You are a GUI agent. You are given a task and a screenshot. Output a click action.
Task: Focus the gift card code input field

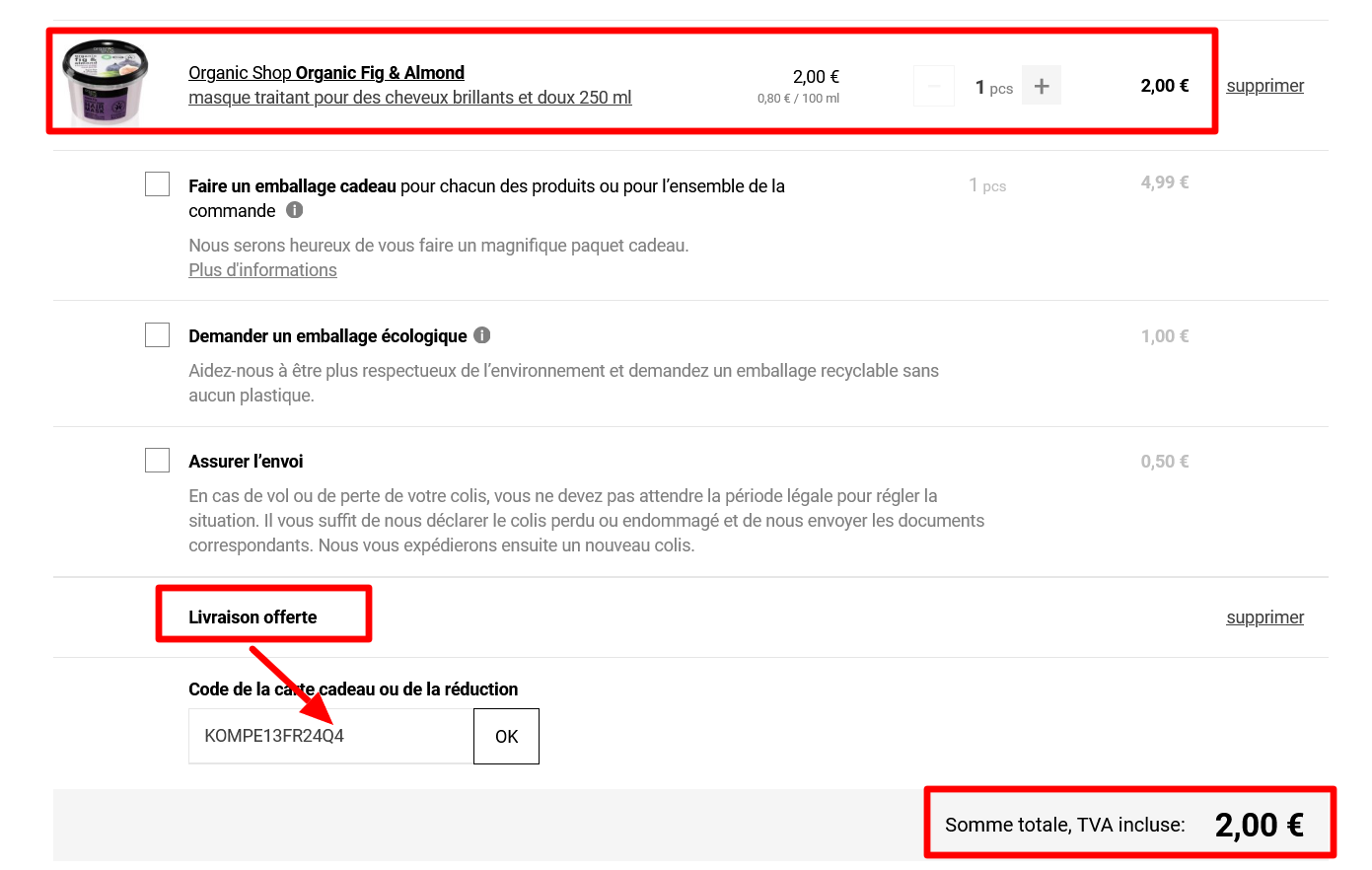(330, 736)
